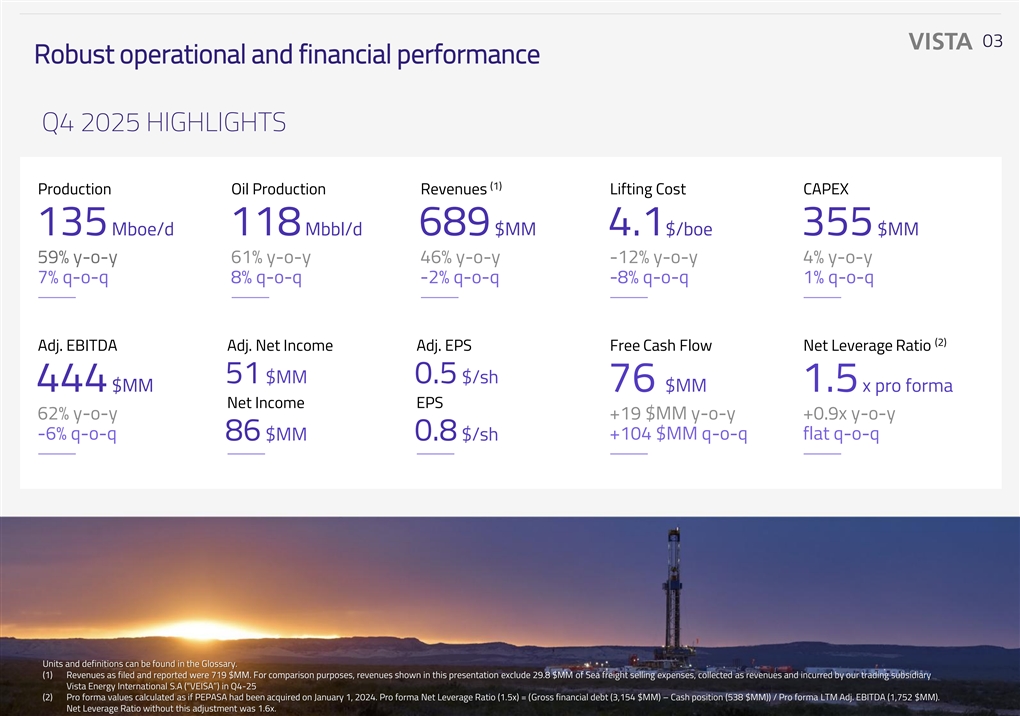The height and width of the screenshot is (716, 1020).
Task: Select the 689 $MM Revenues figure
Action: pos(477,222)
